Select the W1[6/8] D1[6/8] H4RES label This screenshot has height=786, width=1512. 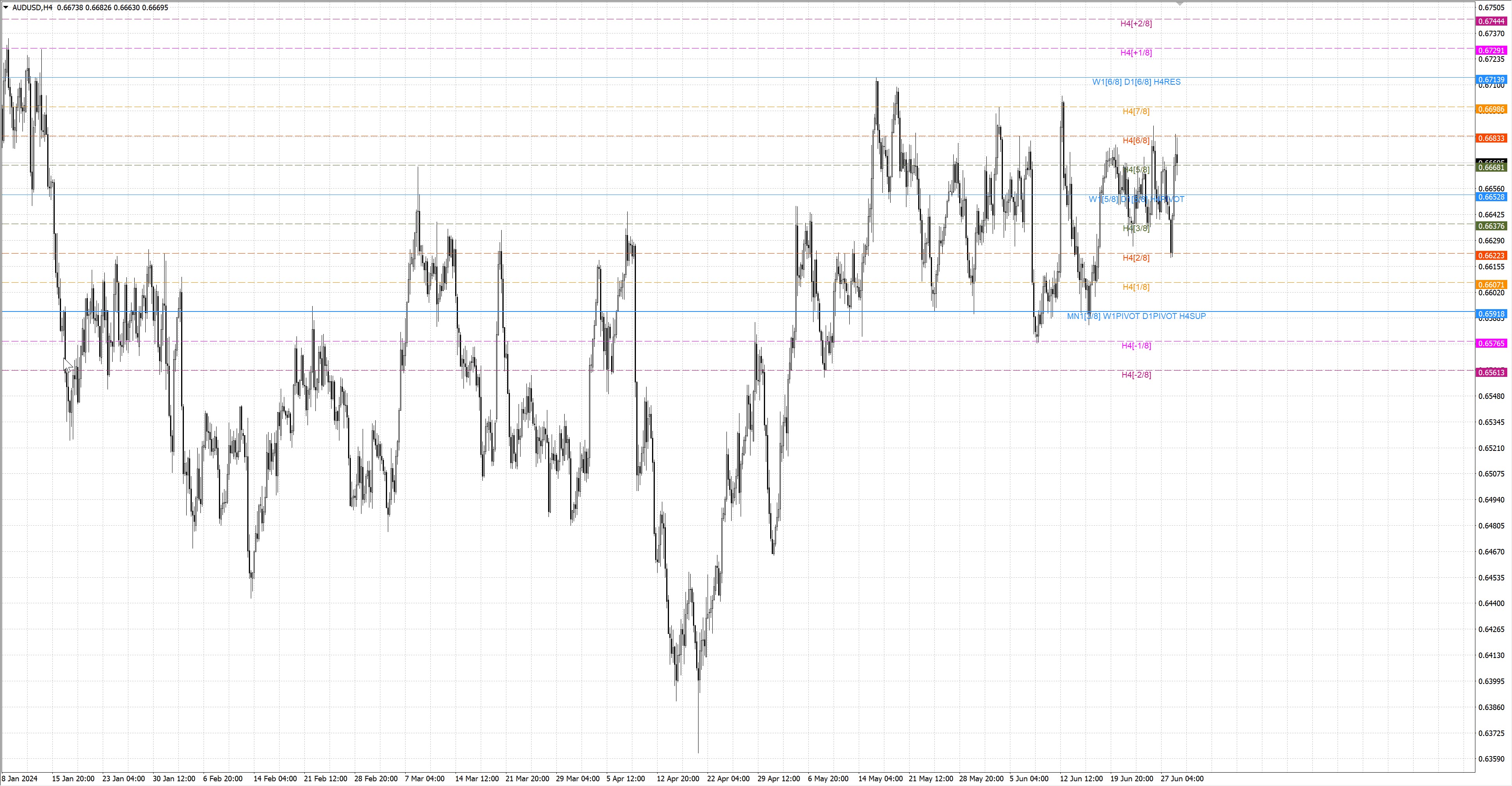tap(1136, 82)
